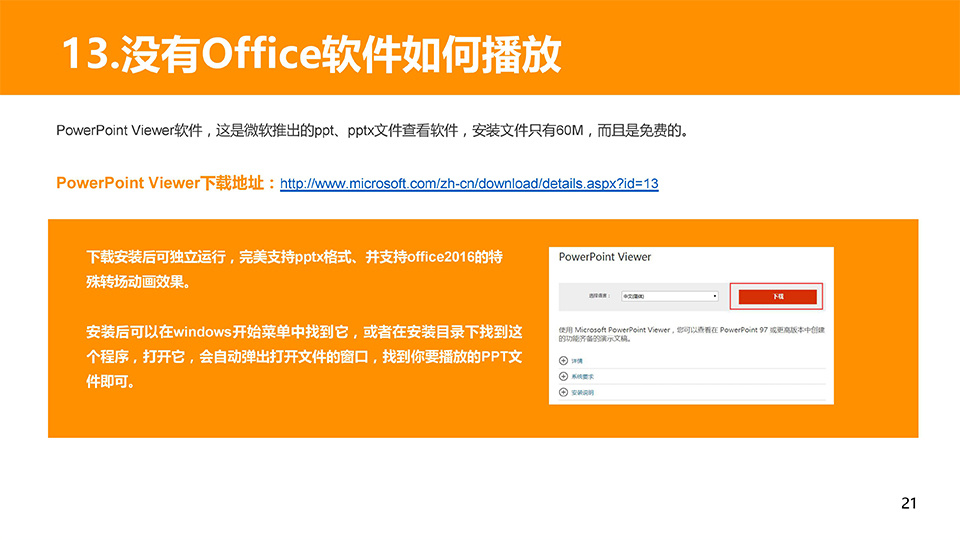Expand 系统要求 using its plus icon
This screenshot has height=540, width=960.
[564, 376]
